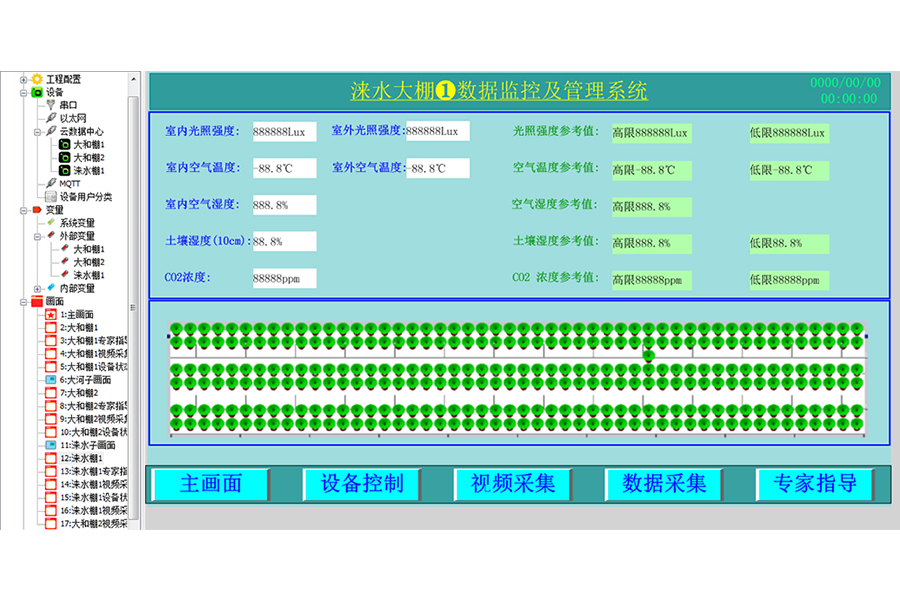Click the 室内光照强度 value field
Viewport: 900px width, 600px height.
(284, 131)
